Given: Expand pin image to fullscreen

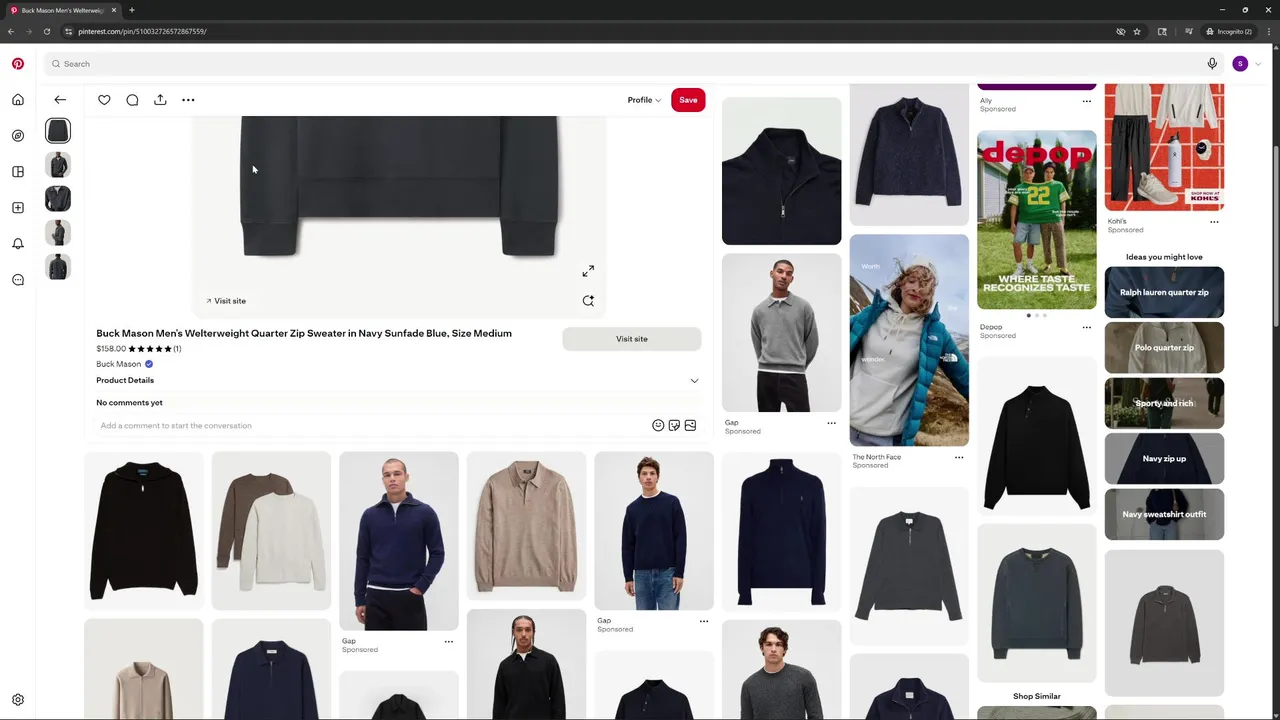Looking at the screenshot, I should tap(588, 271).
